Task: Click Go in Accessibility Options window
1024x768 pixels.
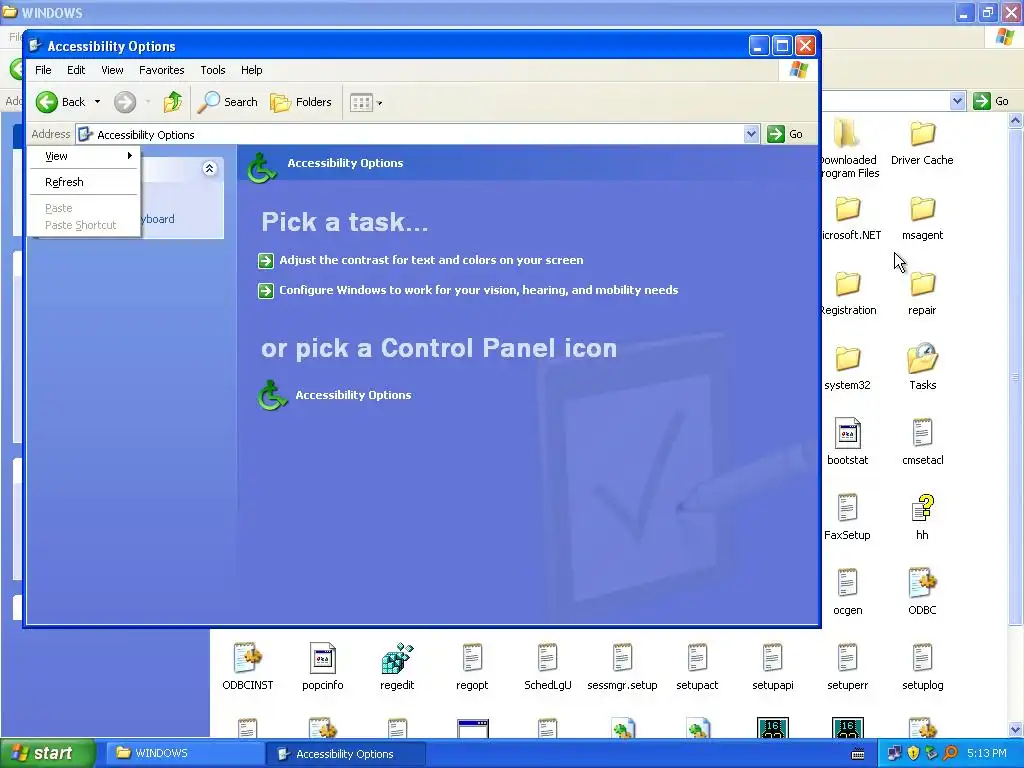Action: click(x=786, y=134)
